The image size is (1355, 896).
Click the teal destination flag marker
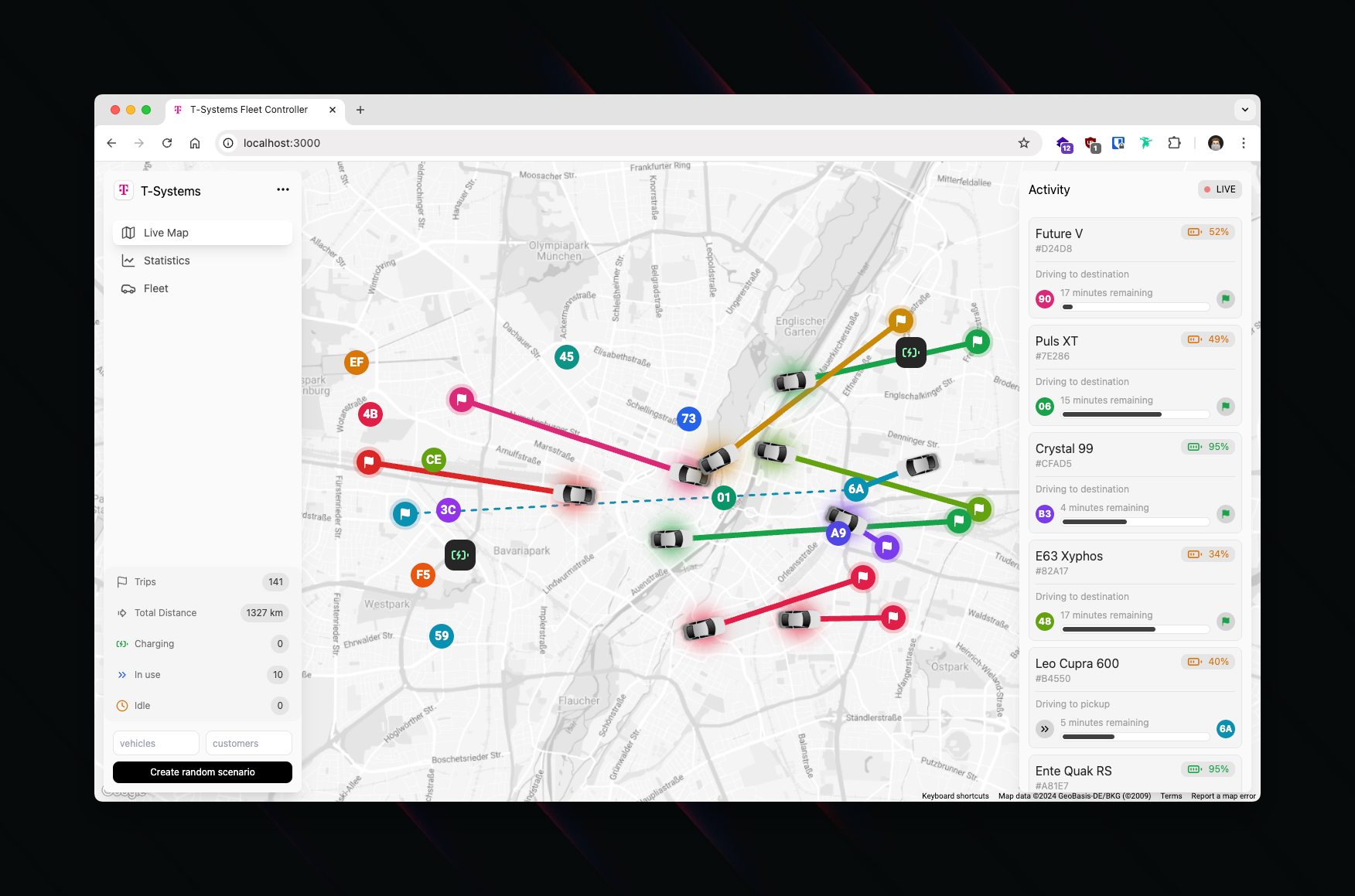pos(405,513)
